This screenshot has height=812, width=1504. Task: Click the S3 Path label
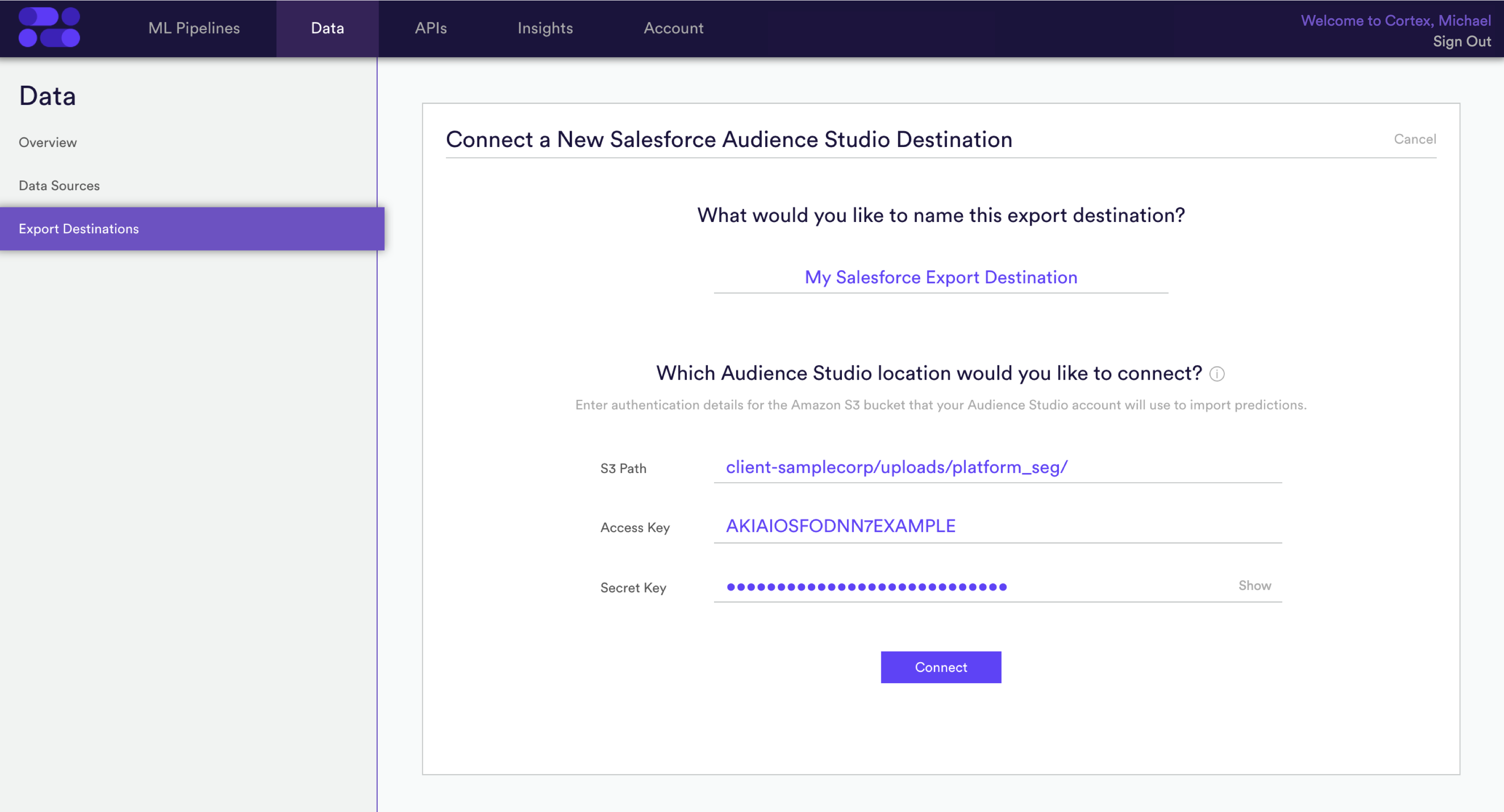point(623,468)
